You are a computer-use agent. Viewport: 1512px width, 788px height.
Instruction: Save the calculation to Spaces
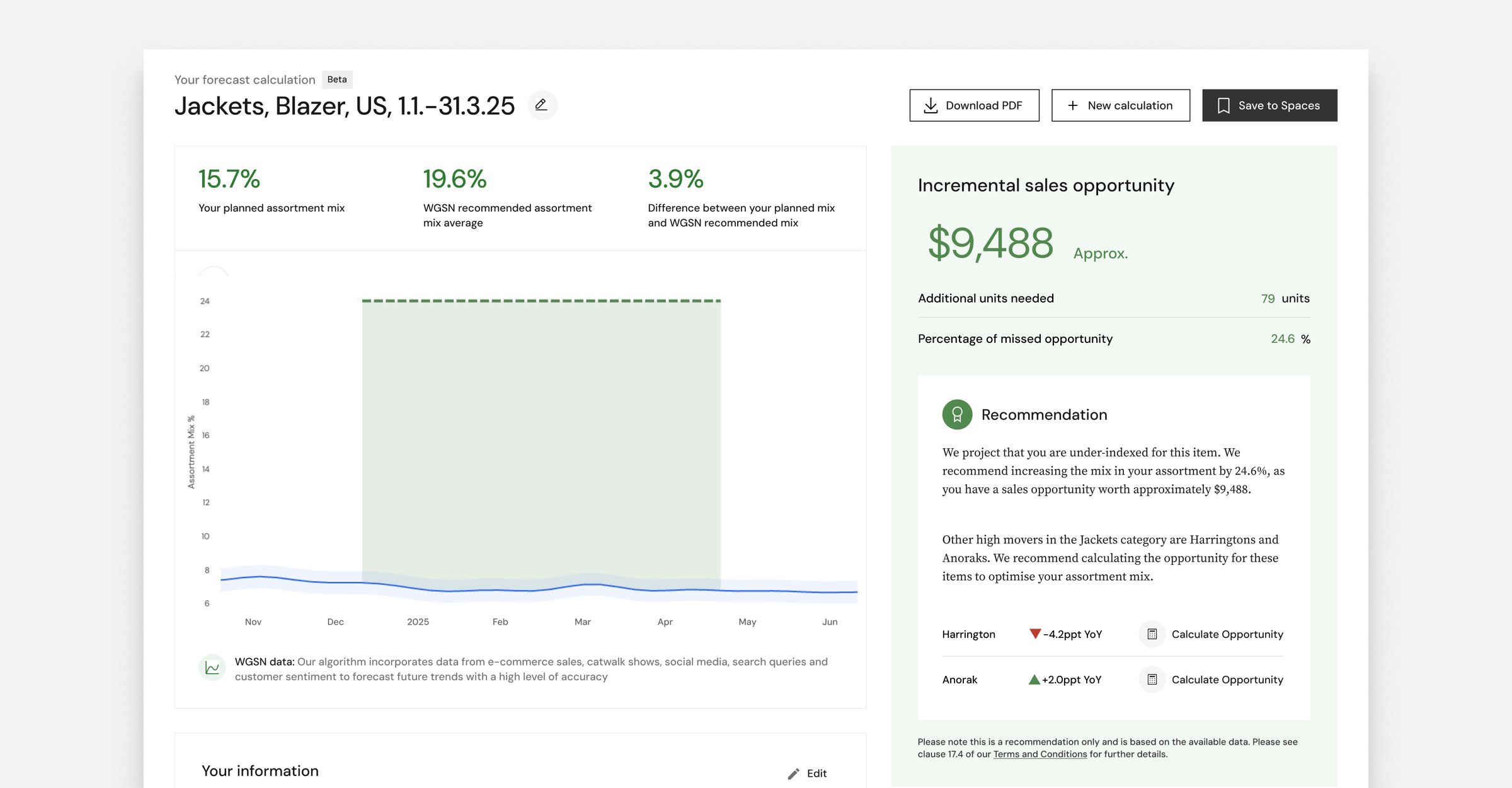tap(1269, 105)
